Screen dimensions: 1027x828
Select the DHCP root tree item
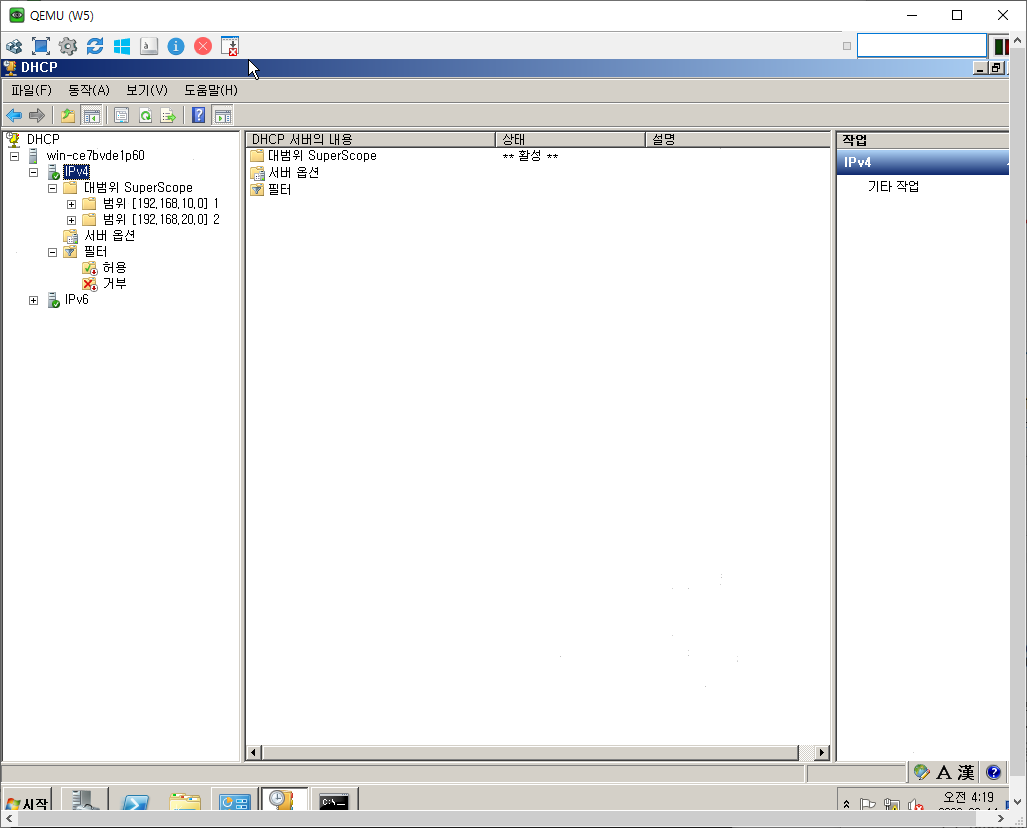pos(43,139)
